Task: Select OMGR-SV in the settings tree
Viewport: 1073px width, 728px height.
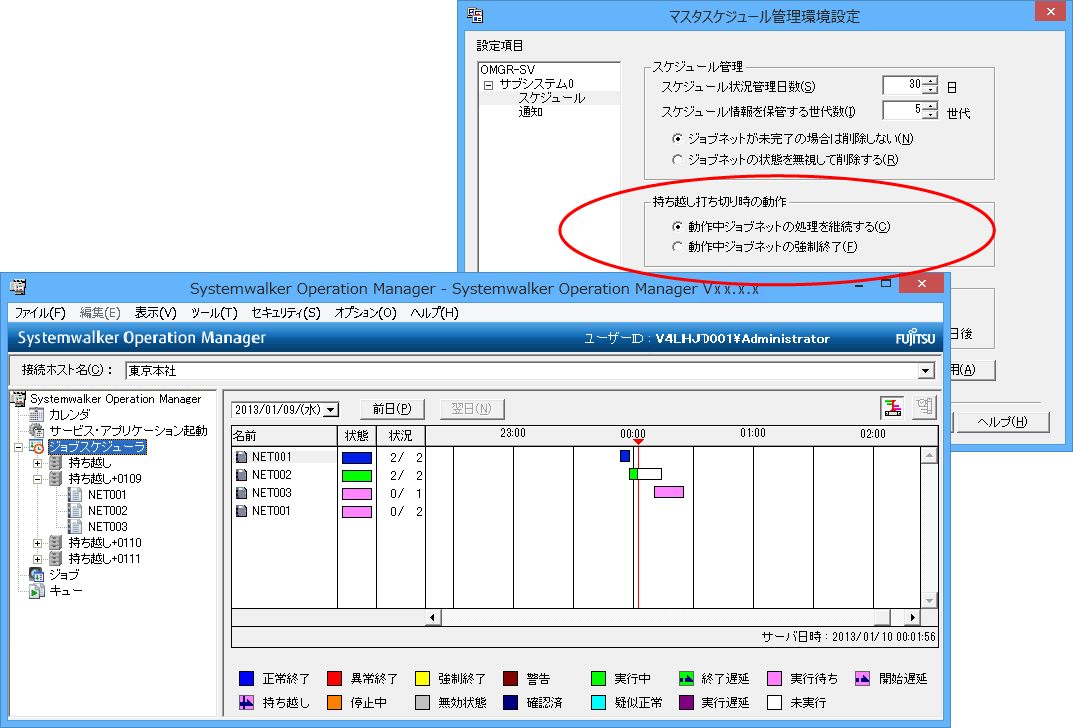Action: coord(507,70)
